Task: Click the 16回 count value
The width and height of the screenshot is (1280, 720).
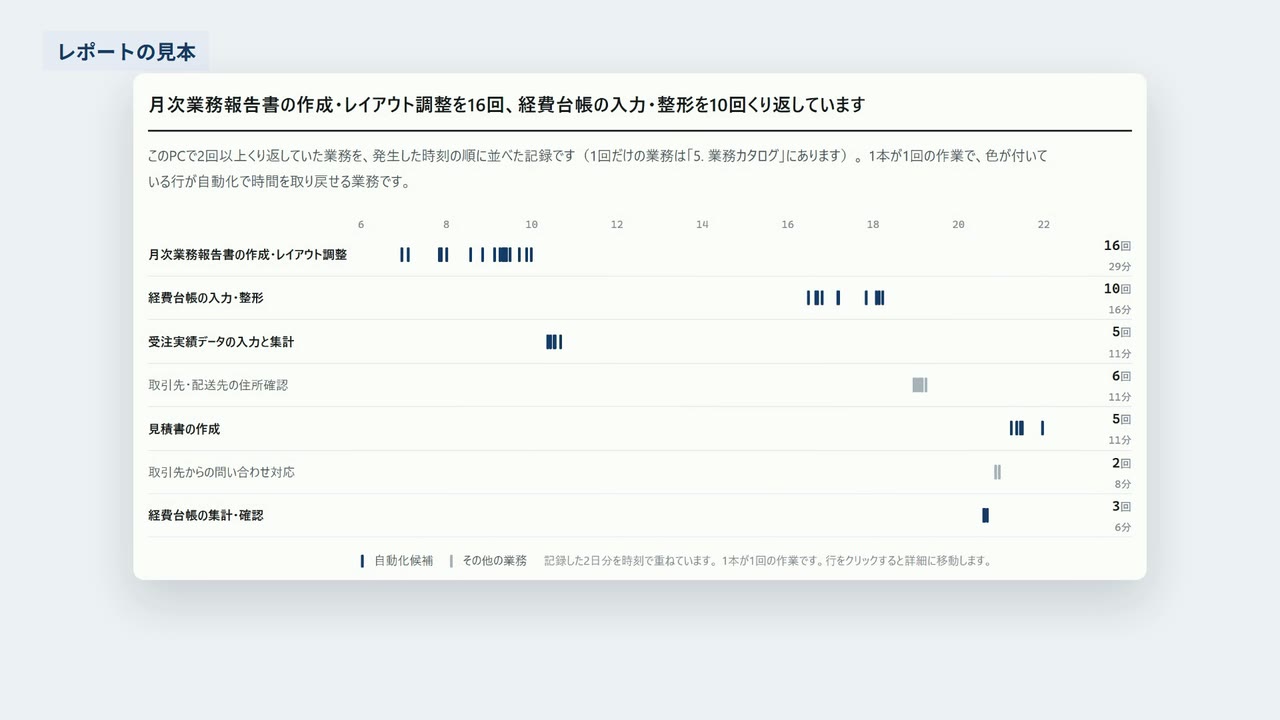Action: [1117, 246]
